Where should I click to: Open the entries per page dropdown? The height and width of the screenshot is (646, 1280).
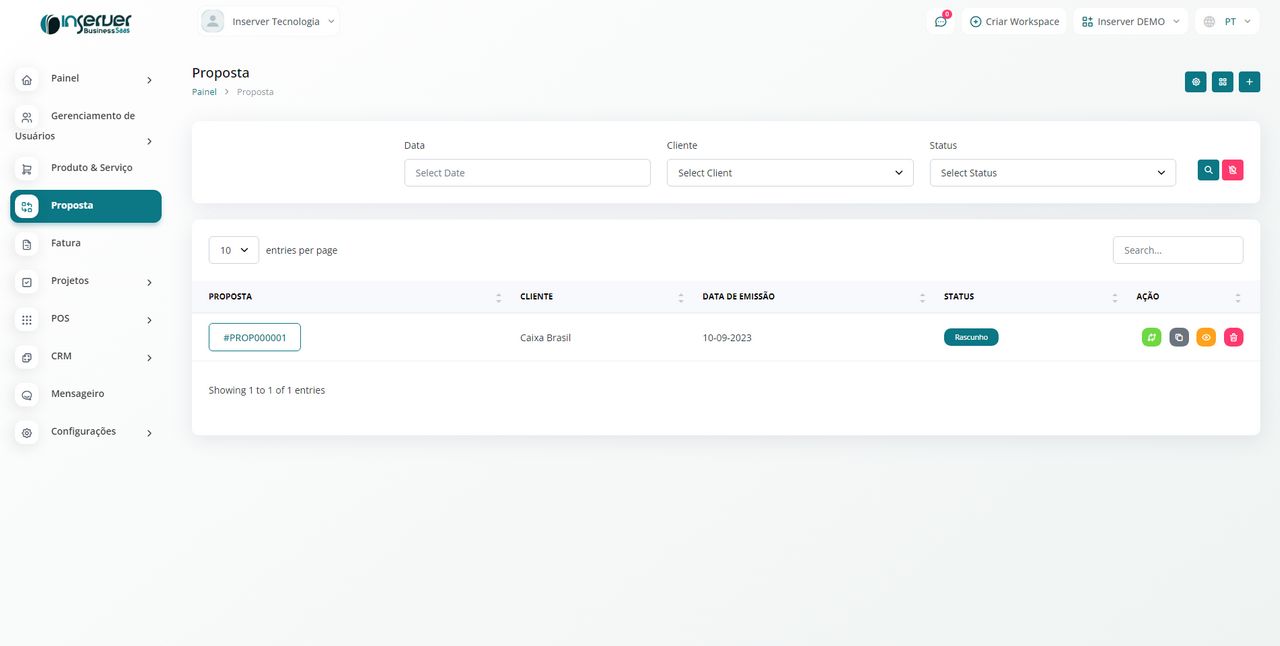[233, 250]
